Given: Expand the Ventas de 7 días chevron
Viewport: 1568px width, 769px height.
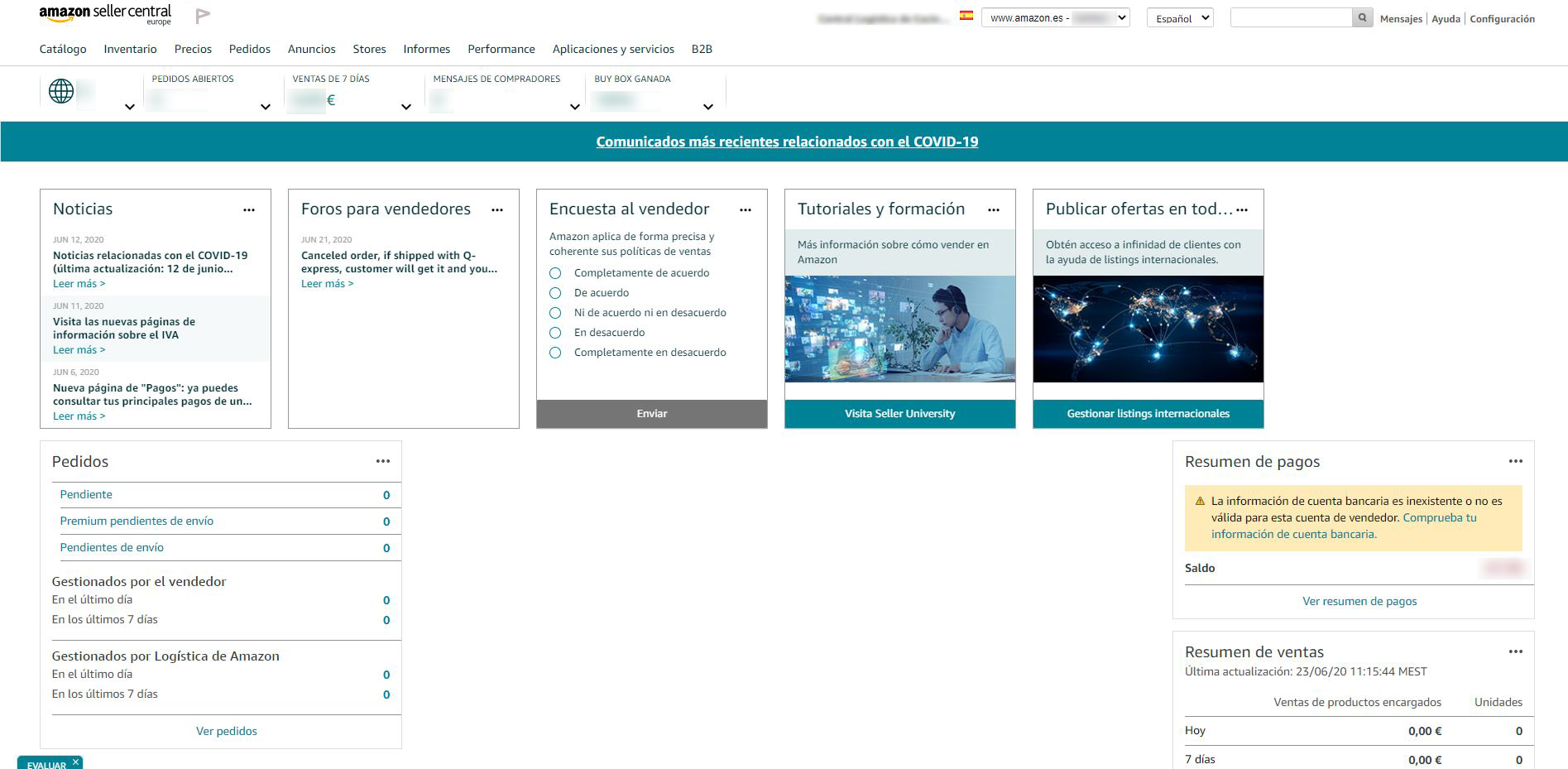Looking at the screenshot, I should tap(406, 107).
